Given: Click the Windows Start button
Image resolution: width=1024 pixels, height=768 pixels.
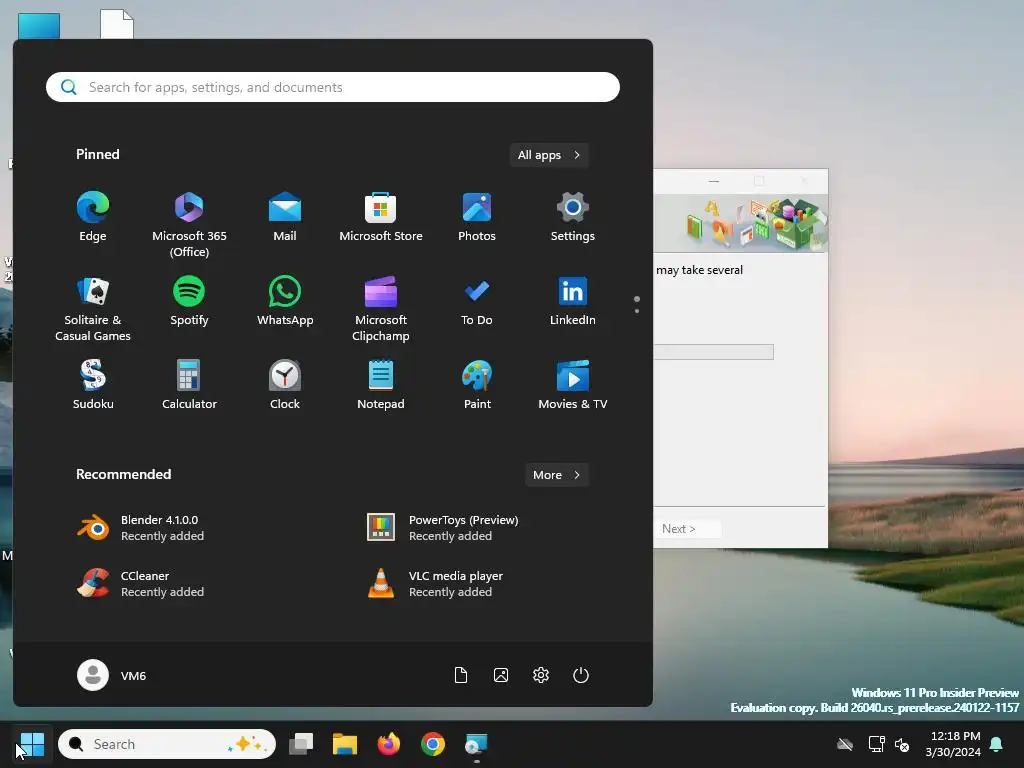Looking at the screenshot, I should click(x=31, y=744).
